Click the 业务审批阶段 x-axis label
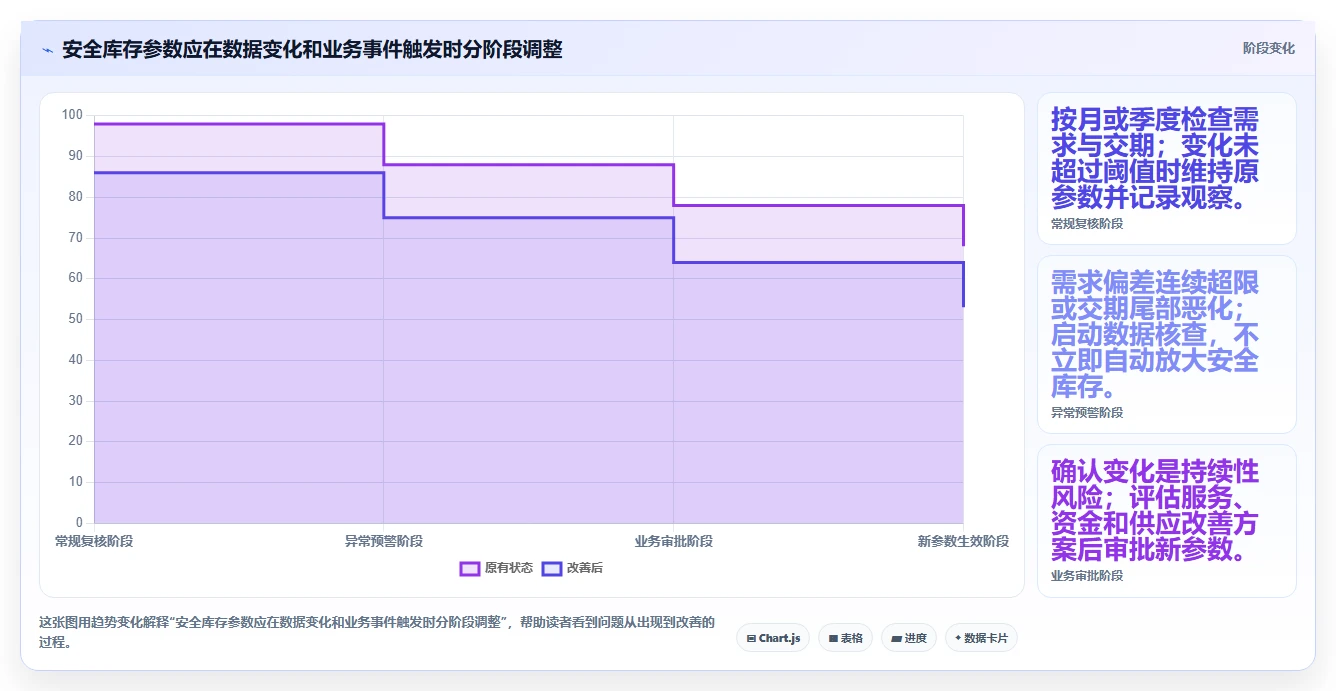Viewport: 1336px width, 691px height. tap(673, 541)
